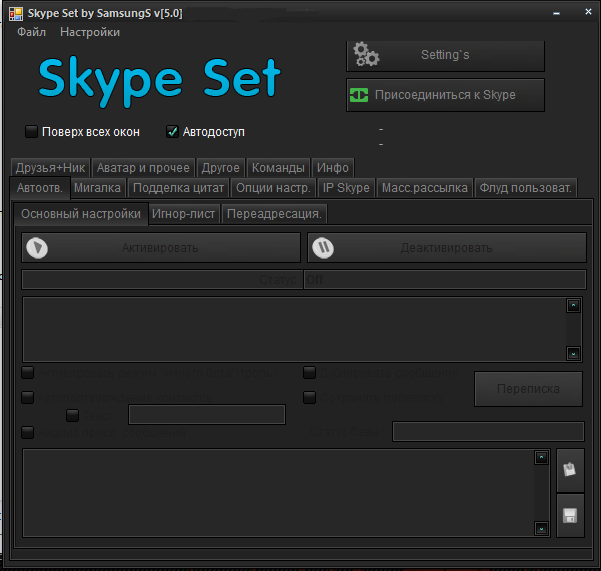Open Флуд пользоват. tab
The height and width of the screenshot is (571, 601).
[525, 188]
